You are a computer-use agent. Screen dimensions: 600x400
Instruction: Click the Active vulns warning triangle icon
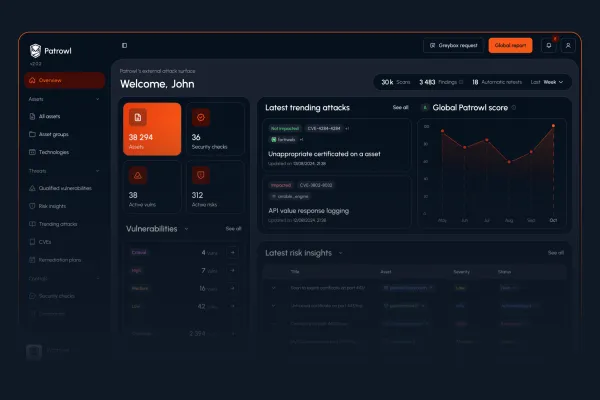(137, 175)
